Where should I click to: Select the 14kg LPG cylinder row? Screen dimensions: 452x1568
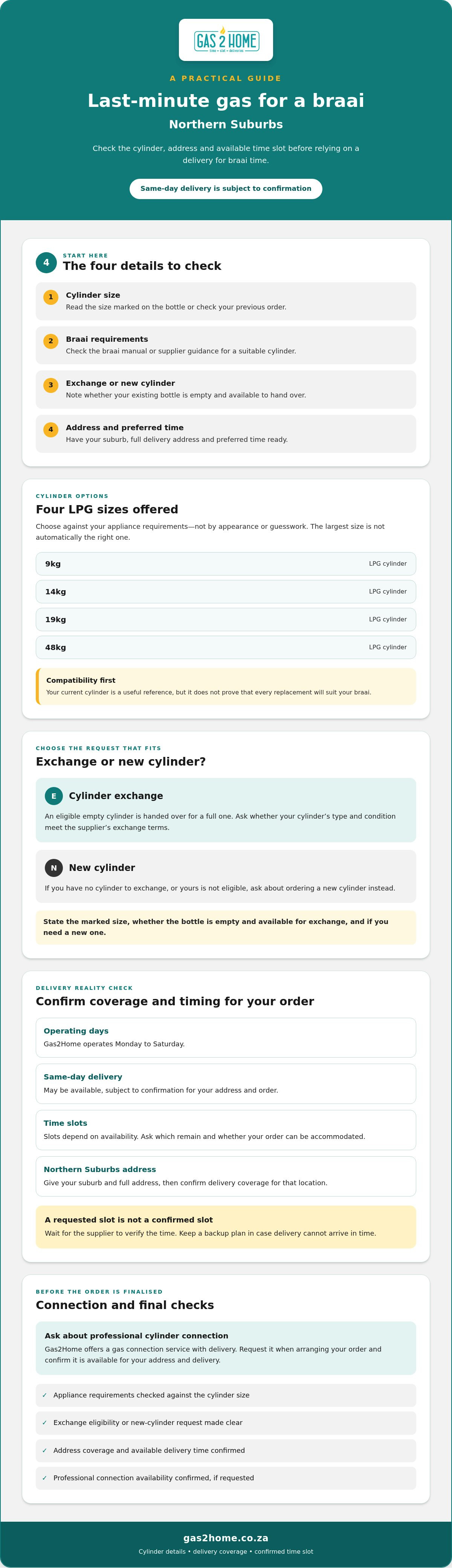pos(226,592)
